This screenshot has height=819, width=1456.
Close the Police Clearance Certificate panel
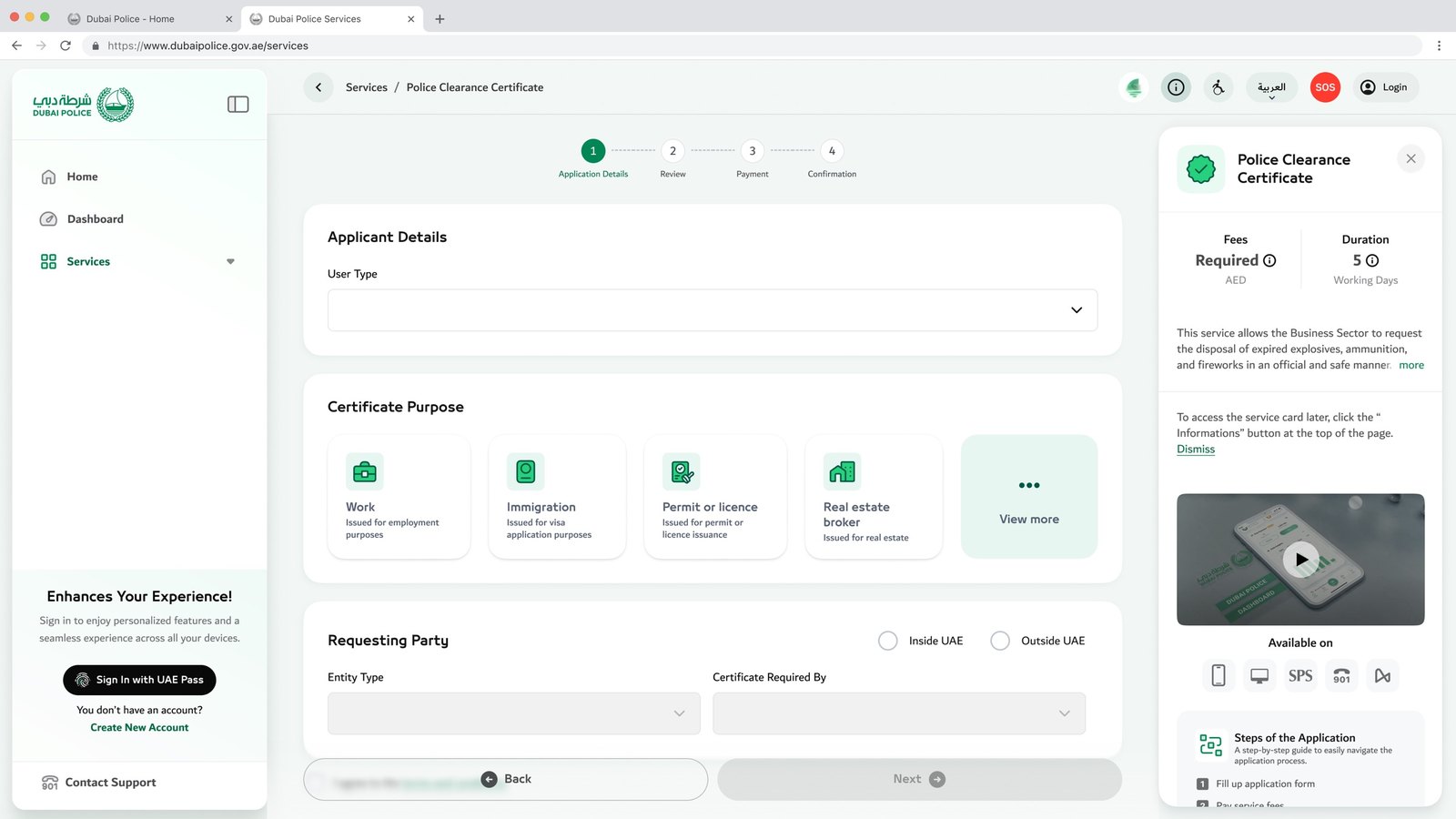[x=1410, y=158]
